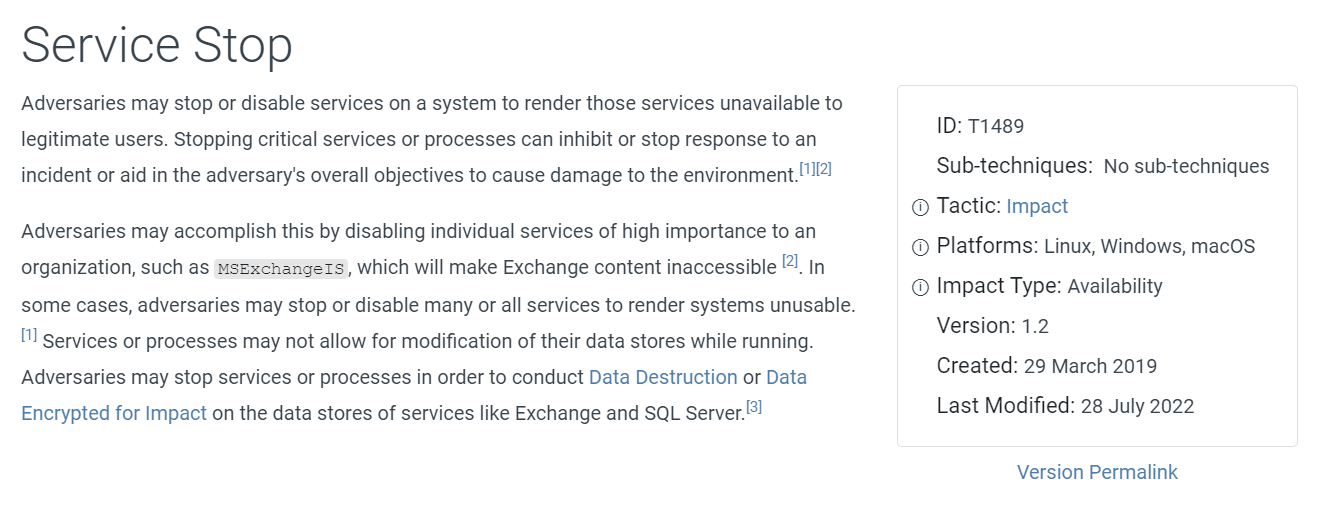Viewport: 1337px width, 513px height.
Task: Open citation [2] after 'the environment'
Action: pyautogui.click(x=824, y=170)
